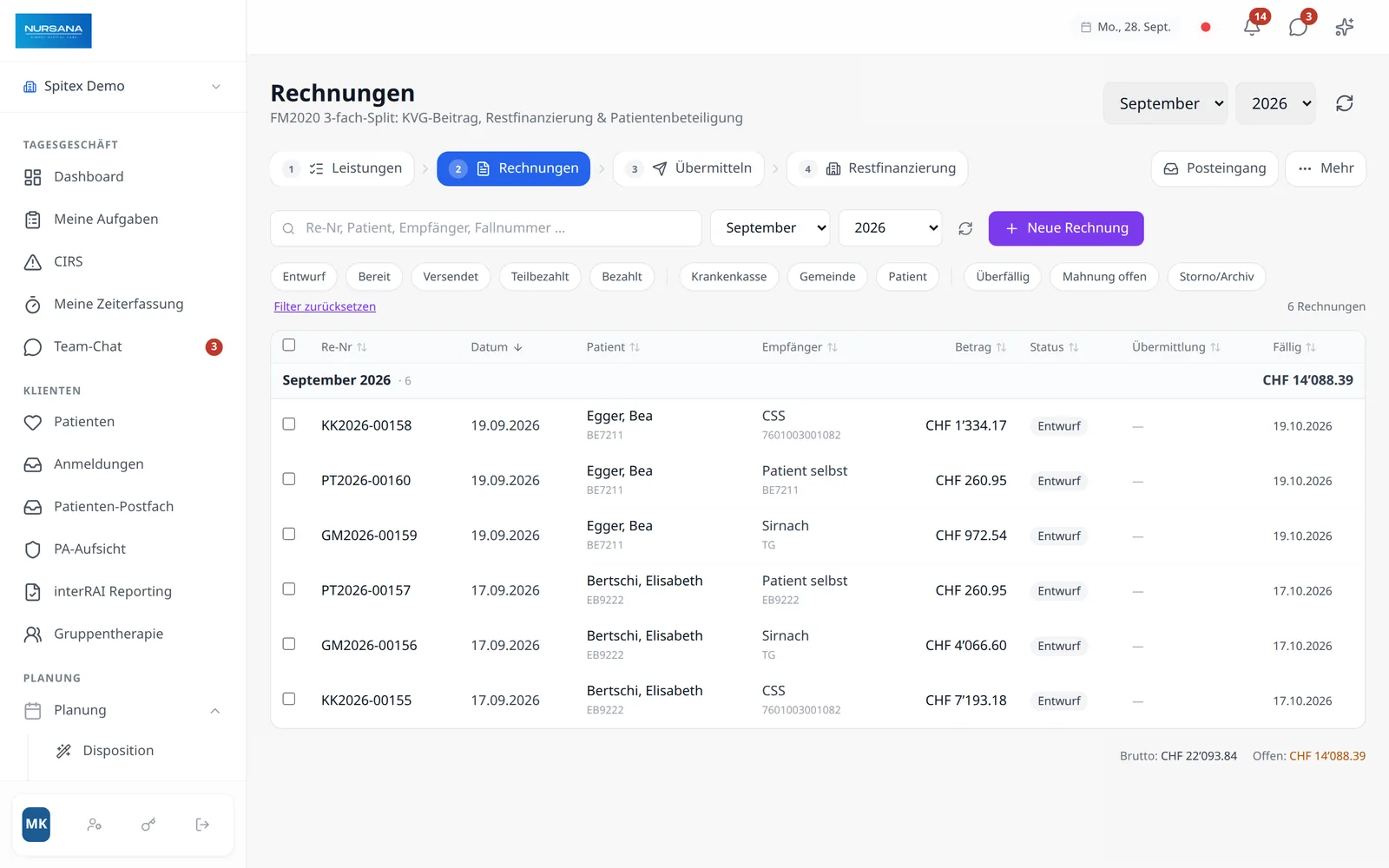Open the Posteingang button
Screen dimensions: 1389x868
click(x=1215, y=168)
